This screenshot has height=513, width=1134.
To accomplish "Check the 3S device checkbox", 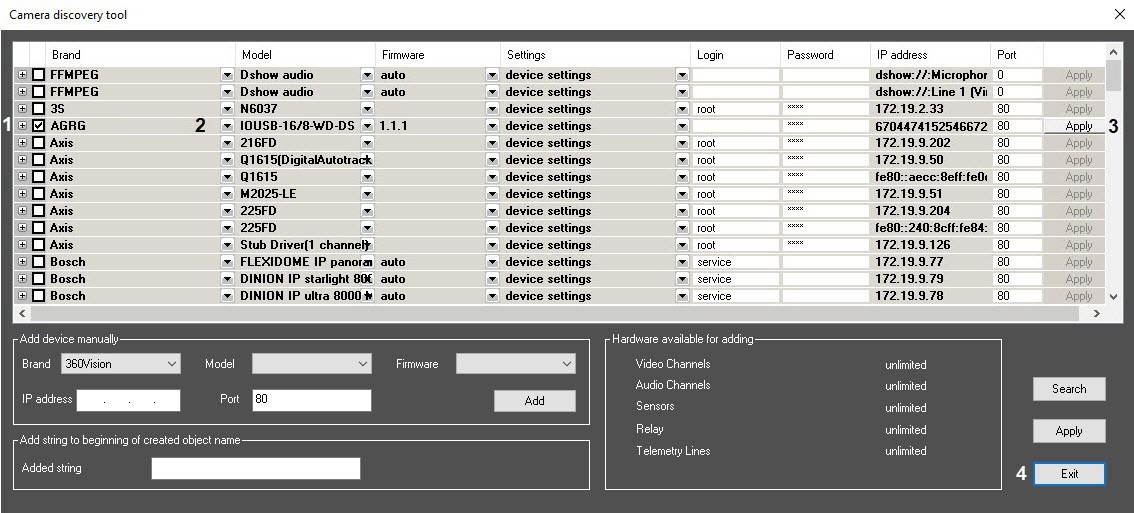I will tap(38, 109).
